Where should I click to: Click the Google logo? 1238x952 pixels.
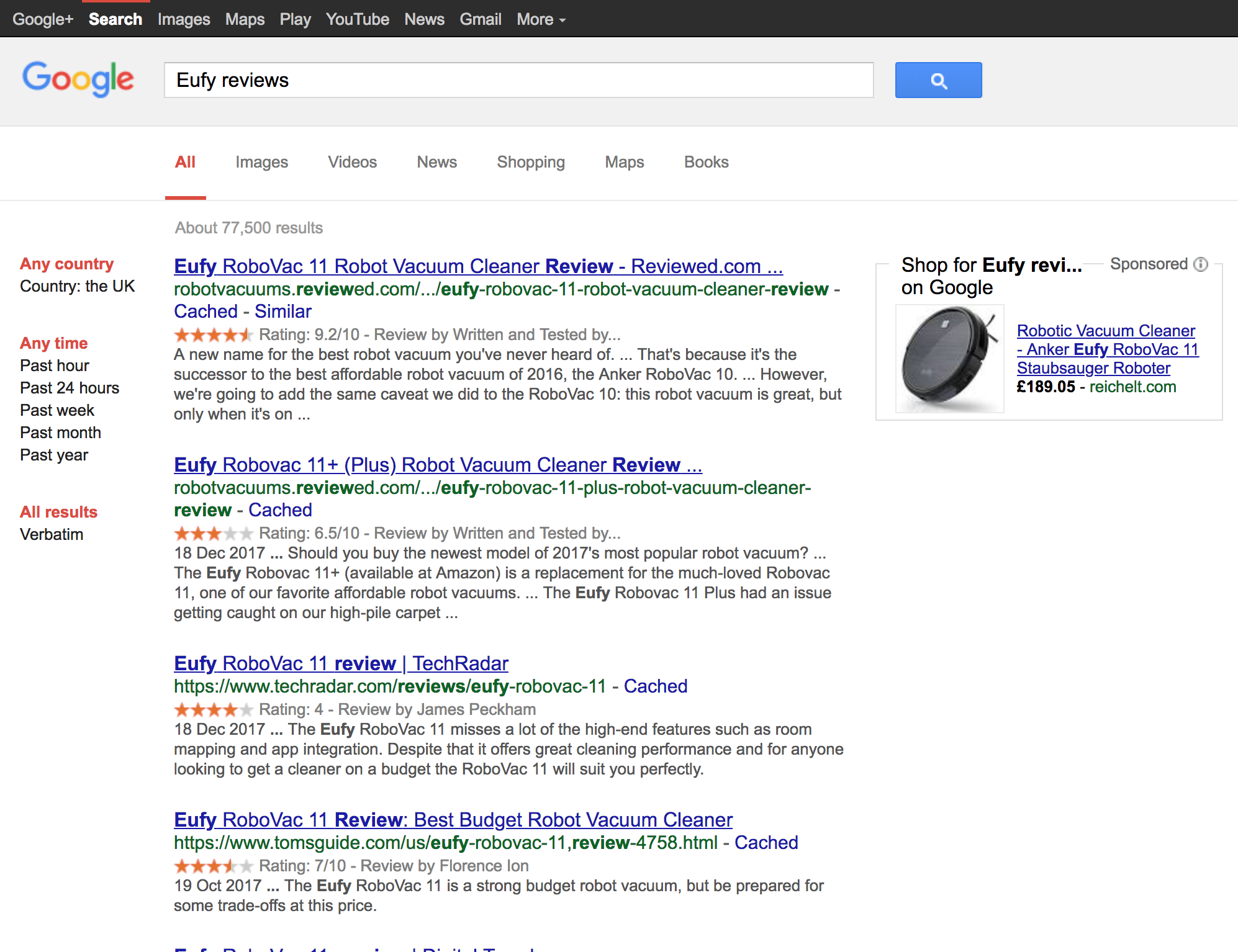tap(78, 79)
